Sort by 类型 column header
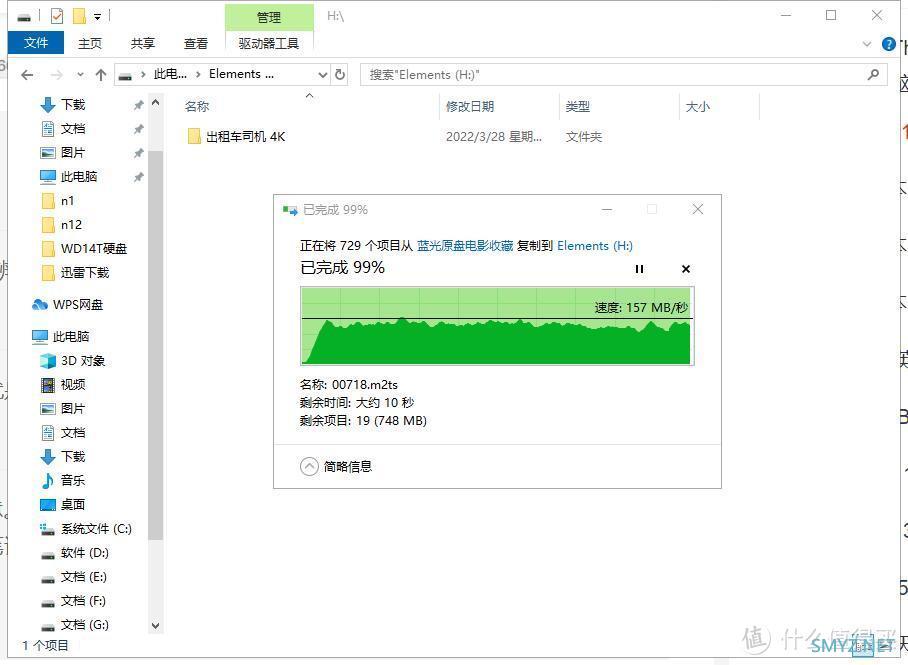This screenshot has width=908, height=665. (577, 107)
